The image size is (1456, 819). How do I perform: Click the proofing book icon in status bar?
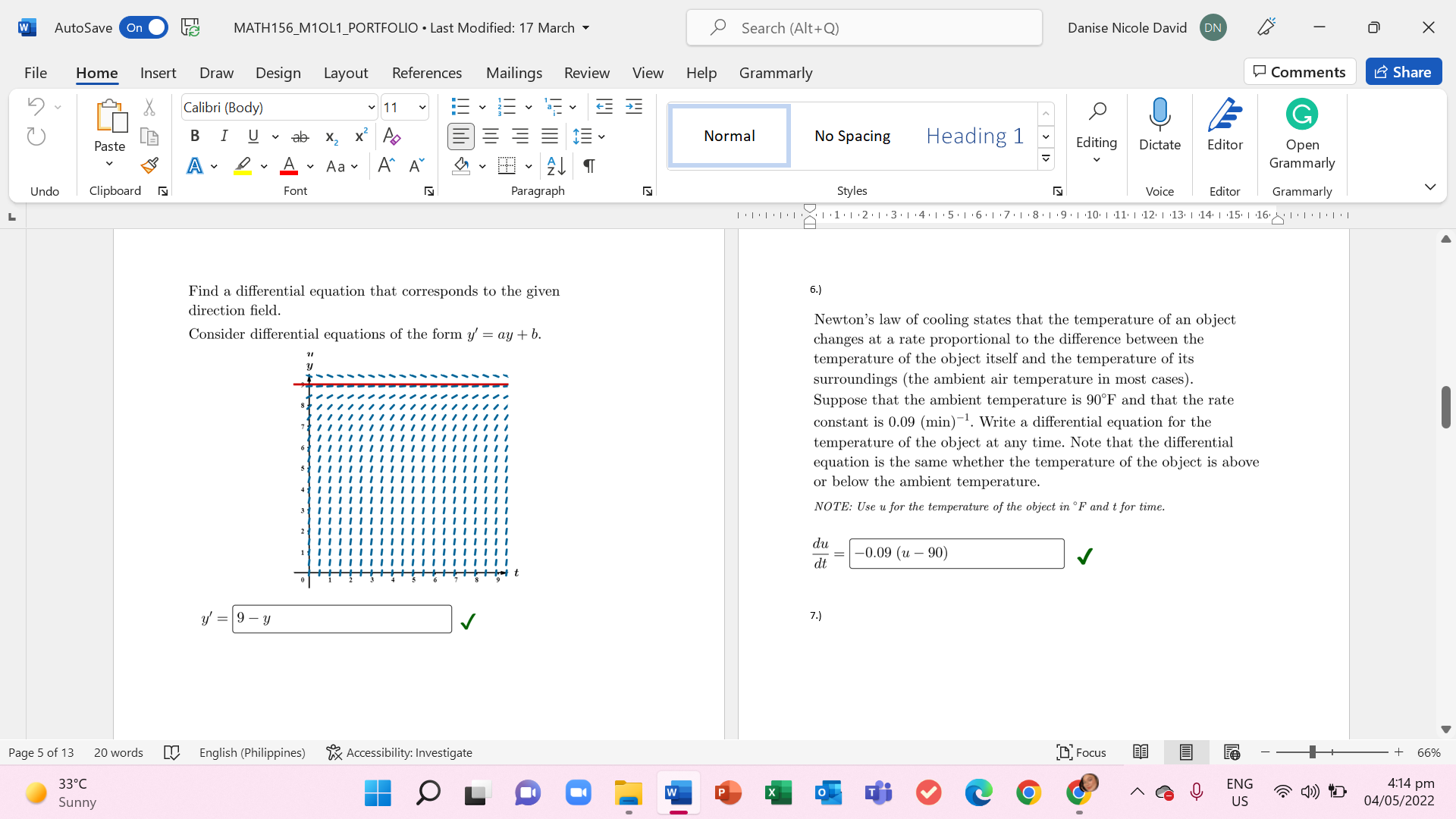172,752
